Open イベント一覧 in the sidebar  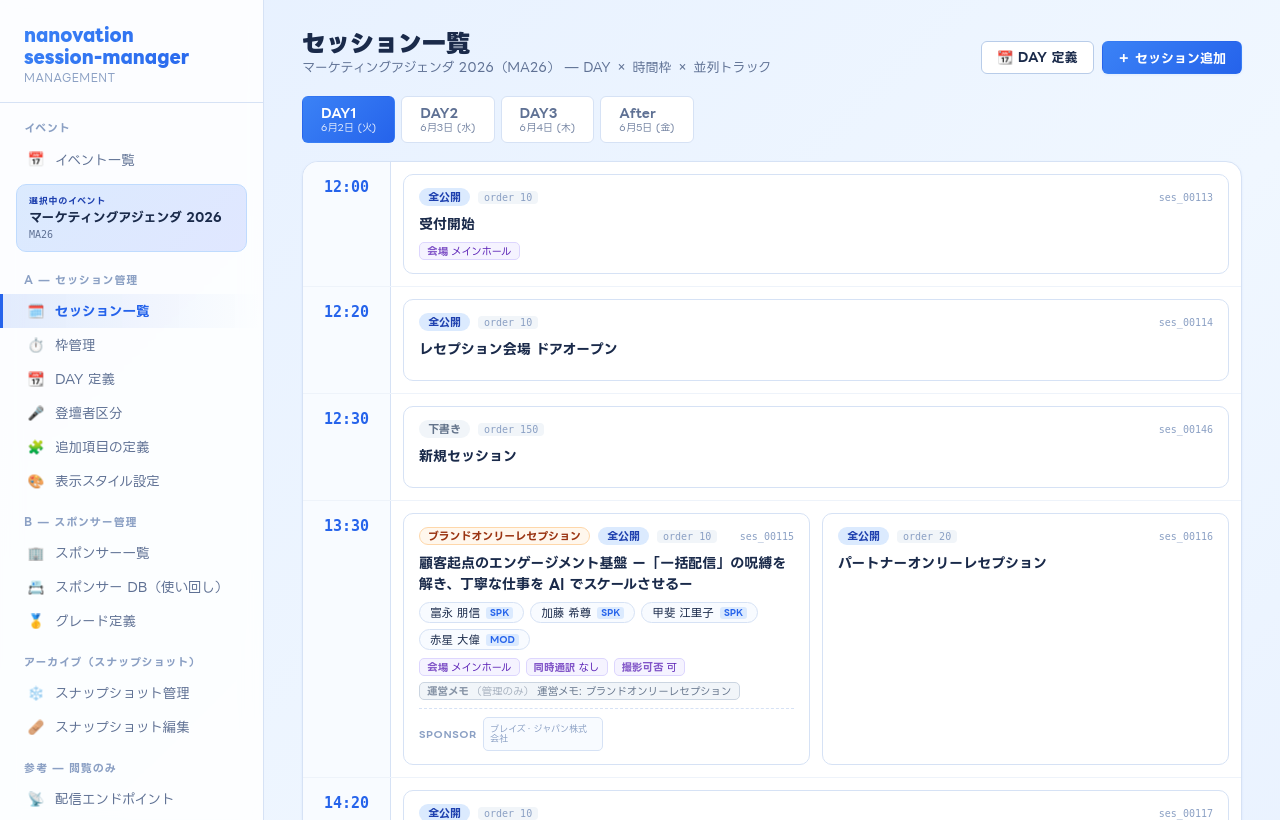click(131, 159)
